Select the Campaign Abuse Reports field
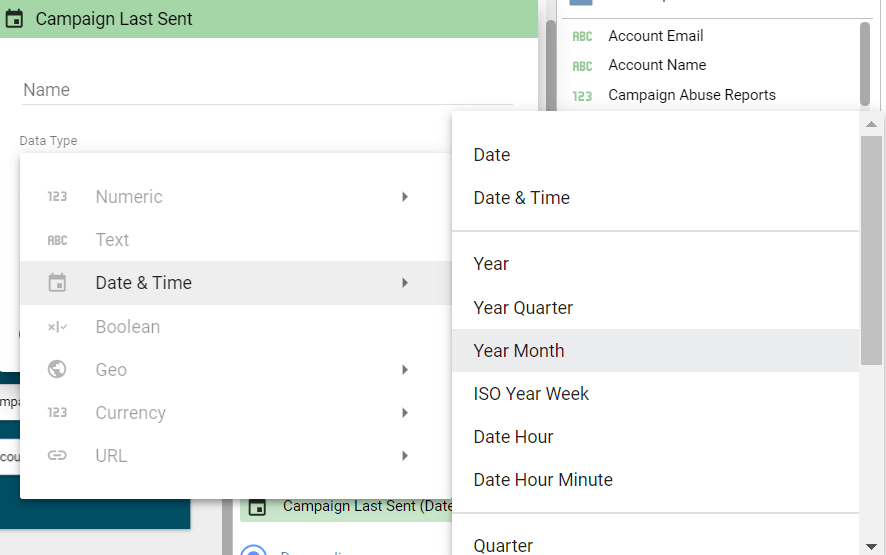The image size is (886, 555). point(691,95)
